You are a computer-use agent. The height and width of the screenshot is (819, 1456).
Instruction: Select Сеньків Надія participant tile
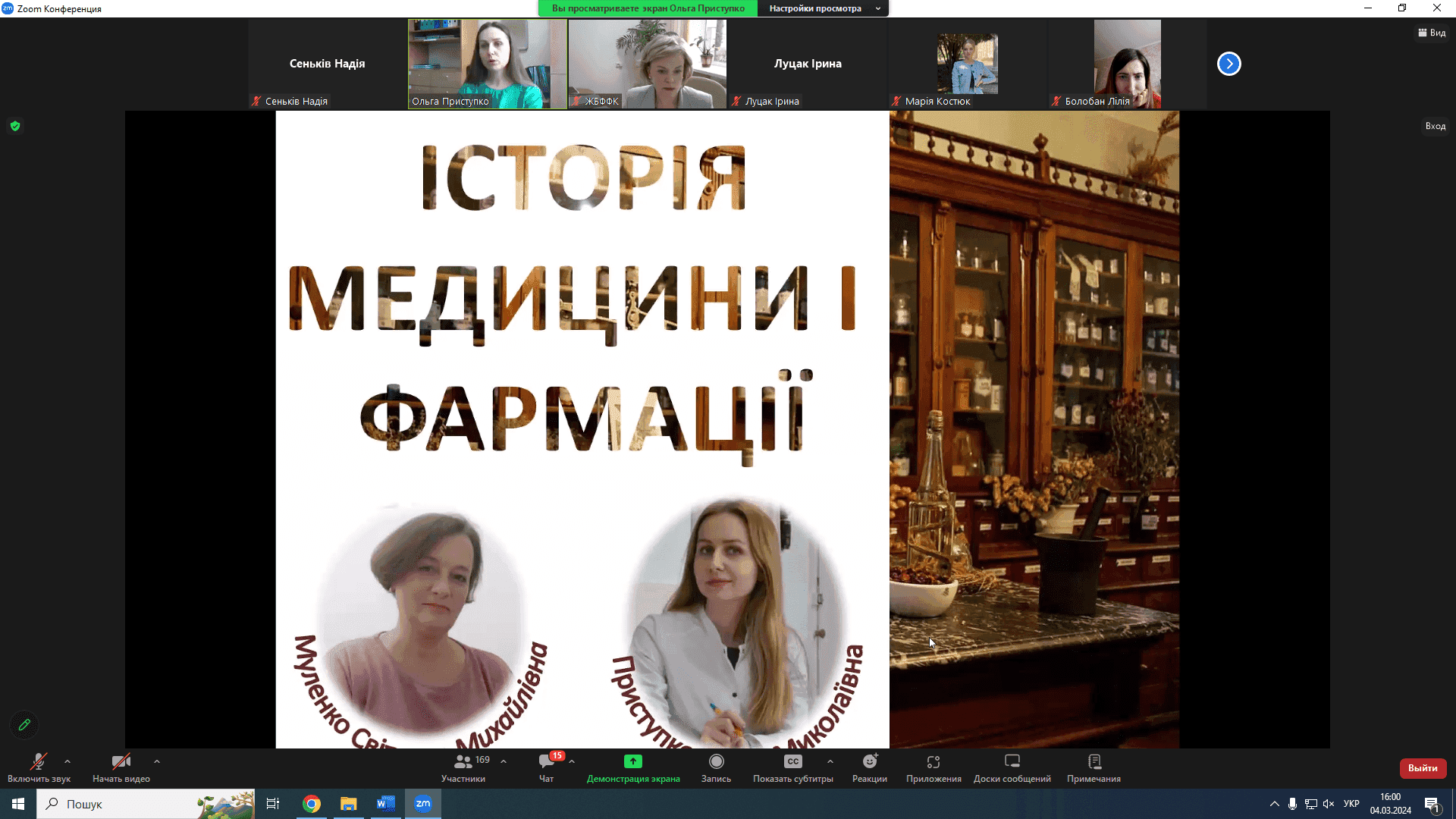pos(328,64)
